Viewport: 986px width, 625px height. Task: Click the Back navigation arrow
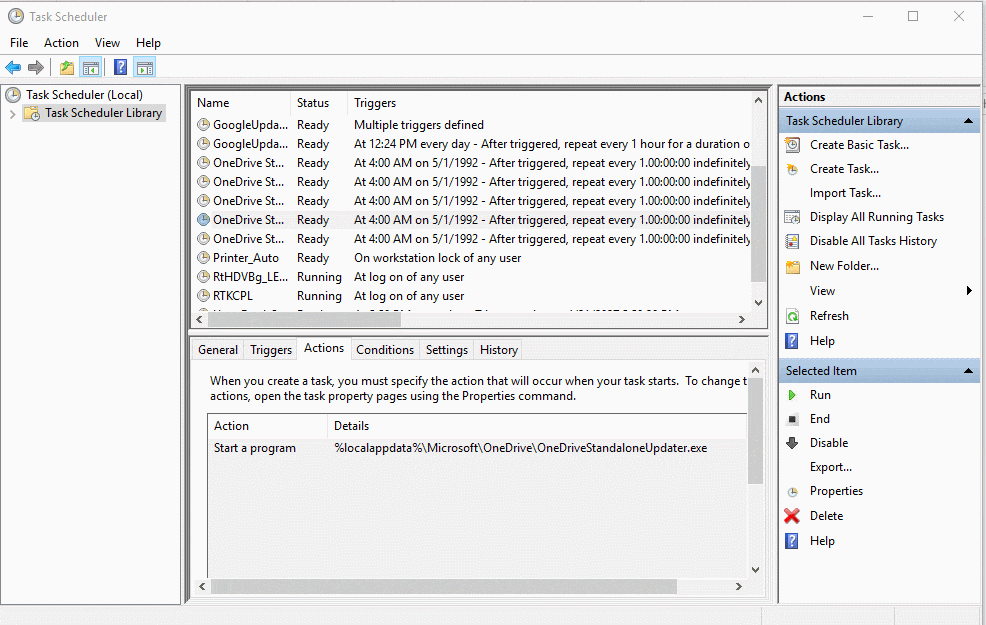tap(14, 67)
